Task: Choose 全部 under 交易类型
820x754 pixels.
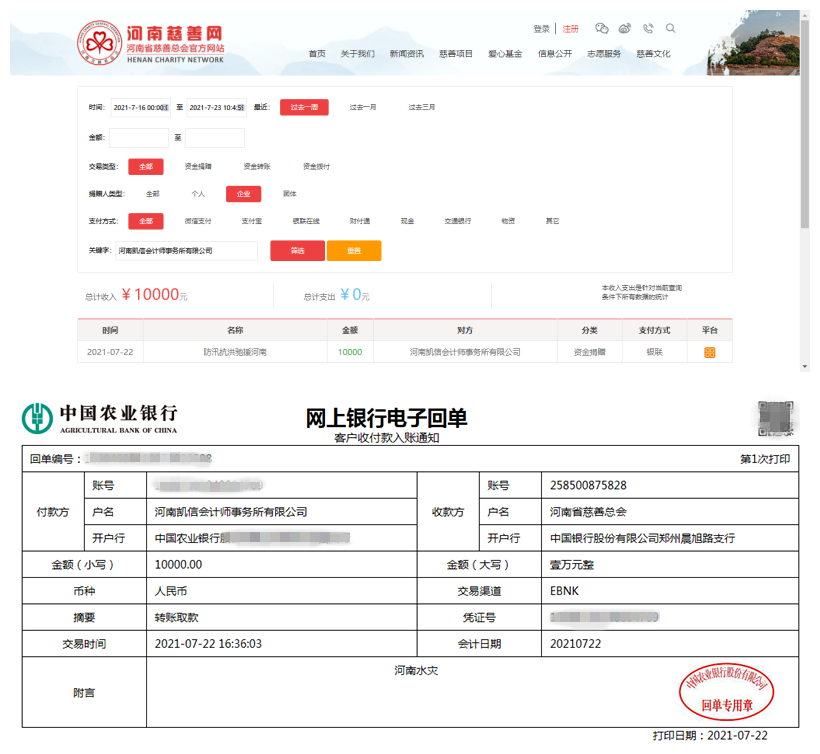Action: [x=146, y=167]
